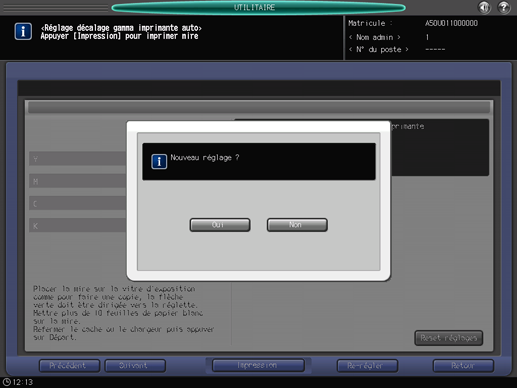Screen dimensions: 517x388
Task: Click the Précédent button
Action: [69, 366]
